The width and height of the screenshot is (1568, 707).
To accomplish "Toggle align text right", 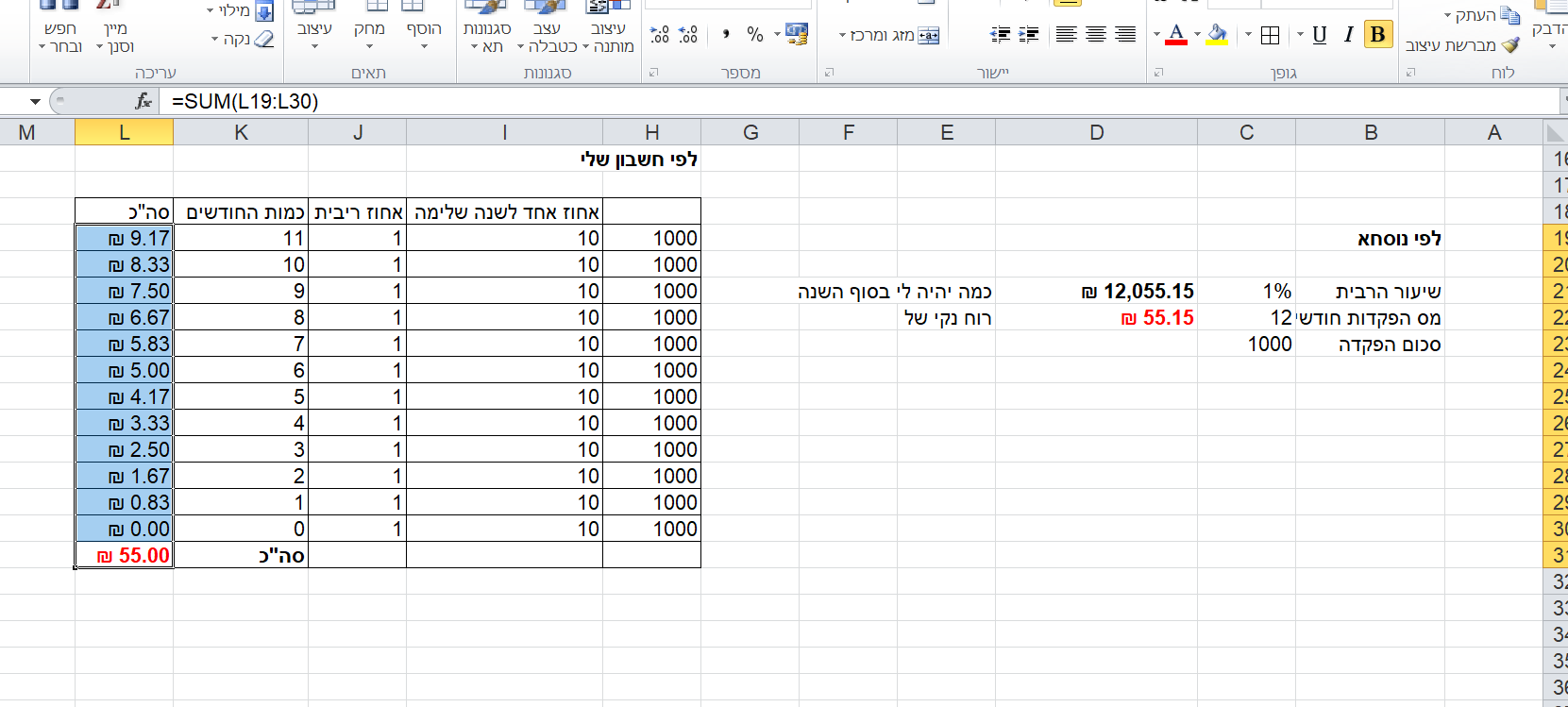I will pyautogui.click(x=1125, y=35).
